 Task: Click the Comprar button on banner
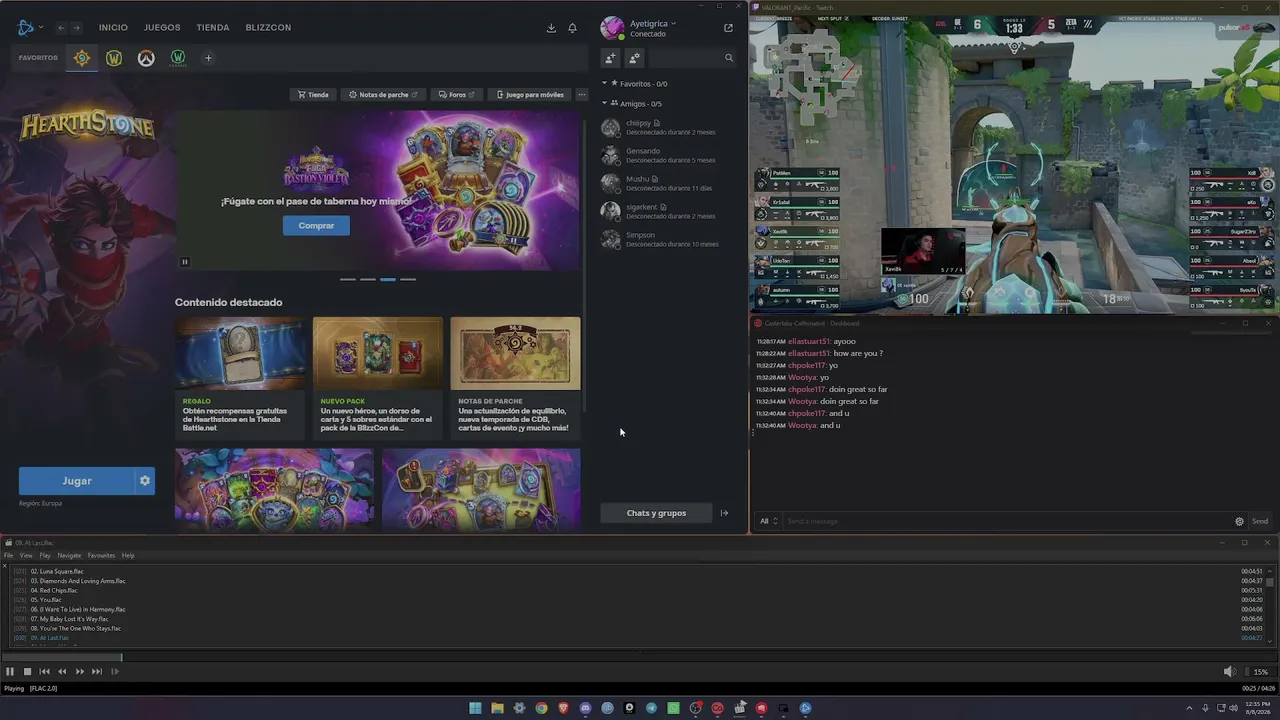click(316, 226)
